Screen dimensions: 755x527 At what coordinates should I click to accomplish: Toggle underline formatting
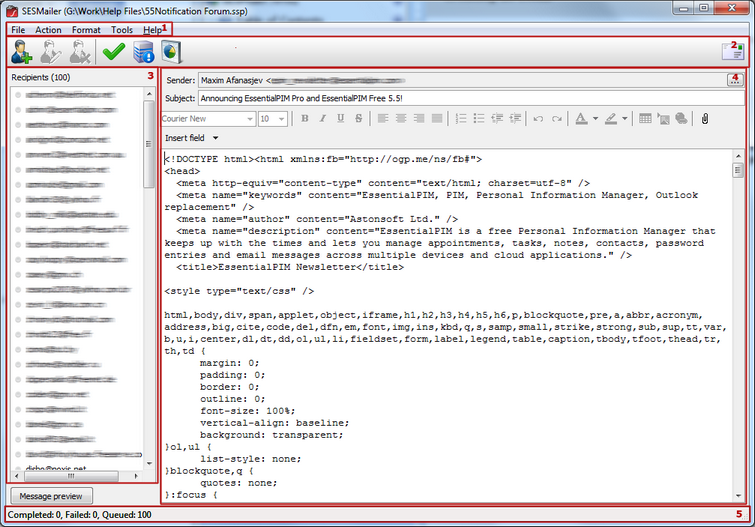coord(340,118)
